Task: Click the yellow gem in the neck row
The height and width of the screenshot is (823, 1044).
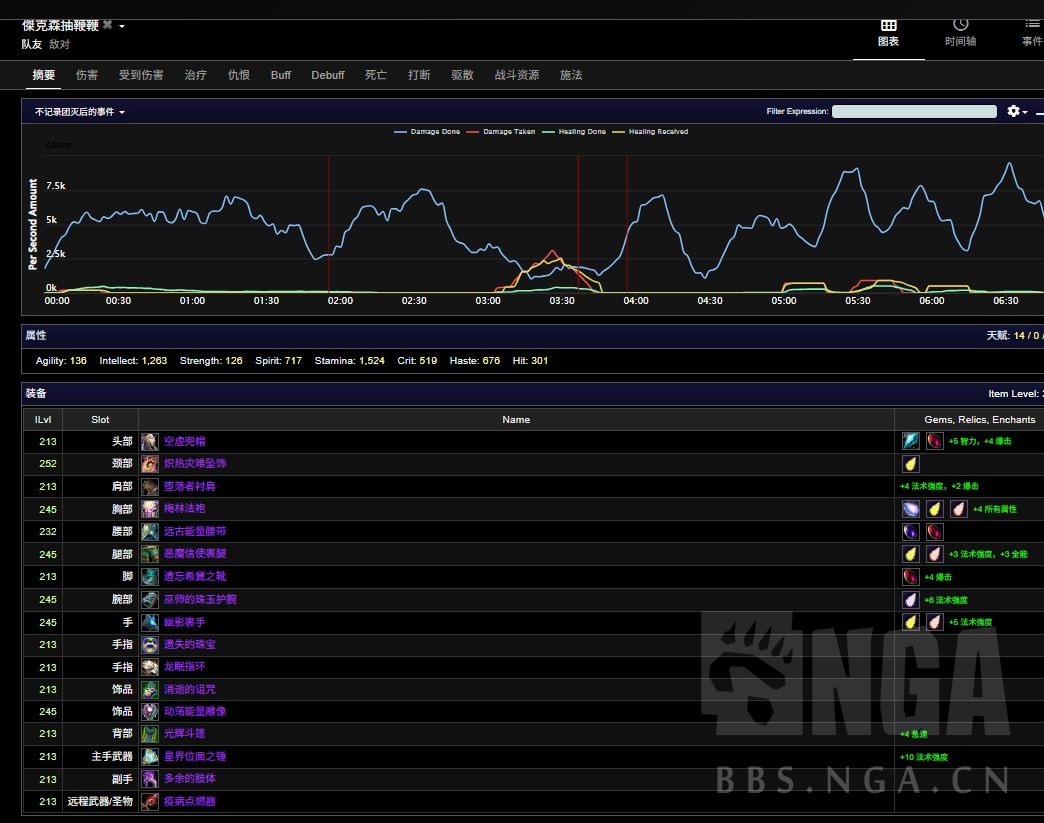Action: click(910, 464)
